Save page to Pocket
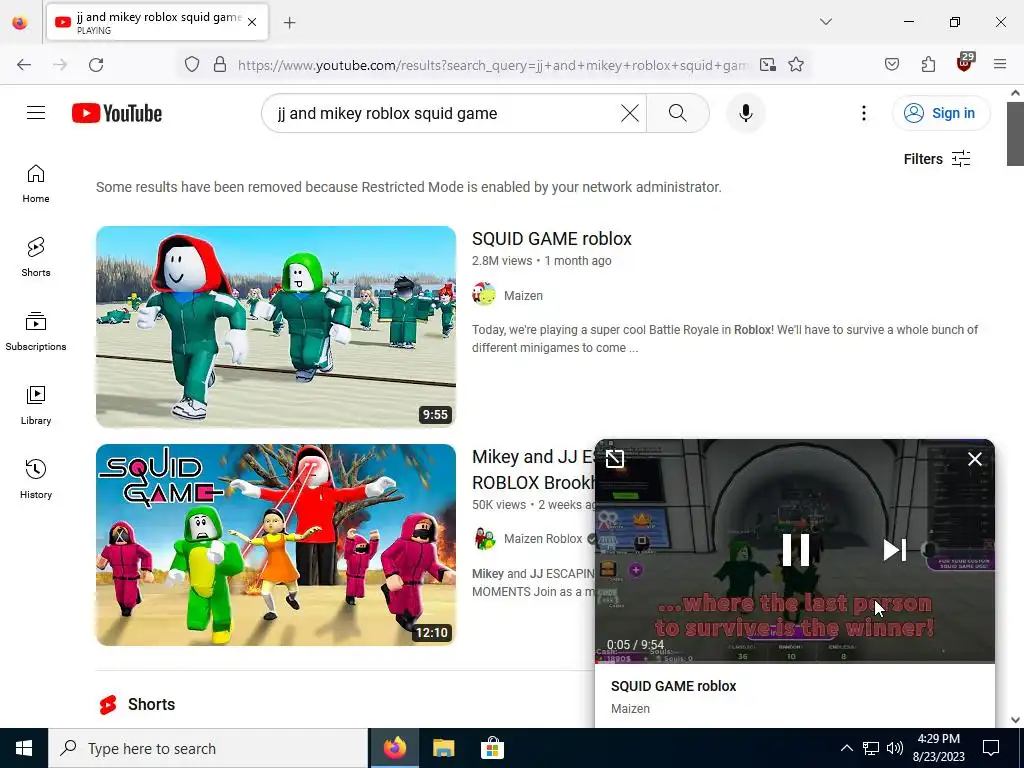1024x768 pixels. 891,65
